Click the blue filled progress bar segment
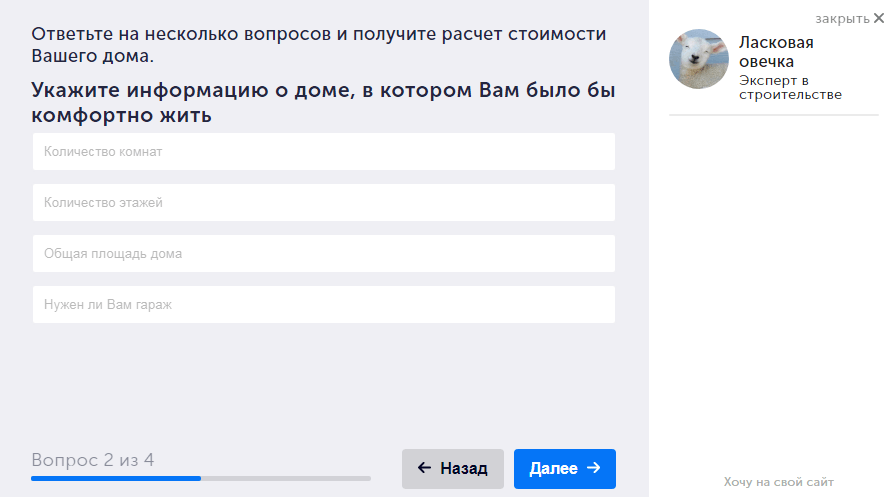Viewport: 894px width, 497px height. pyautogui.click(x=116, y=478)
